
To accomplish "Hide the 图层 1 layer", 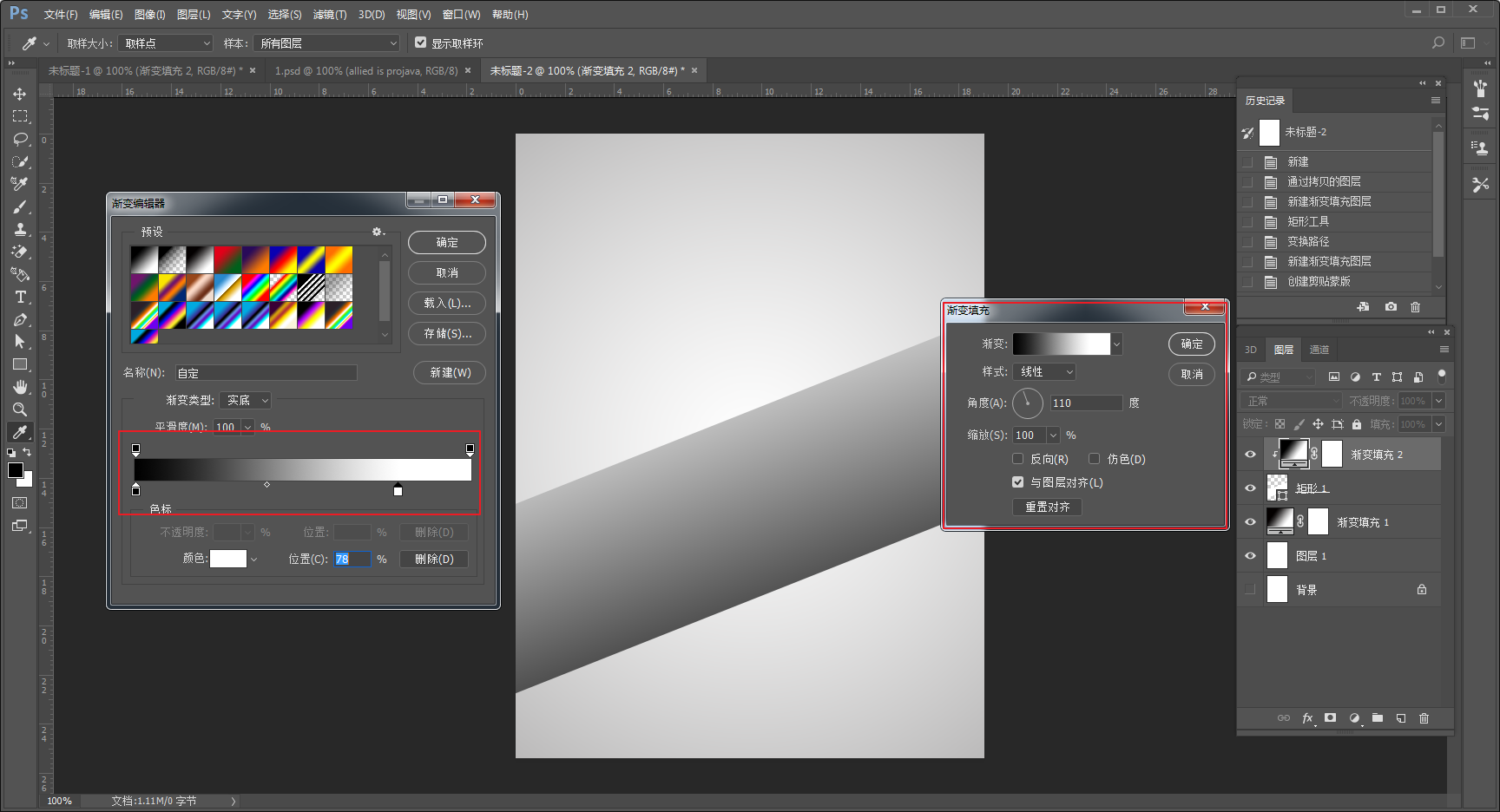I will (1250, 555).
